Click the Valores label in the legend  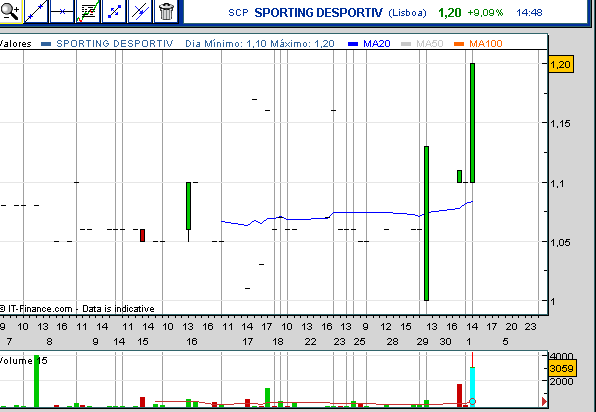[16, 43]
